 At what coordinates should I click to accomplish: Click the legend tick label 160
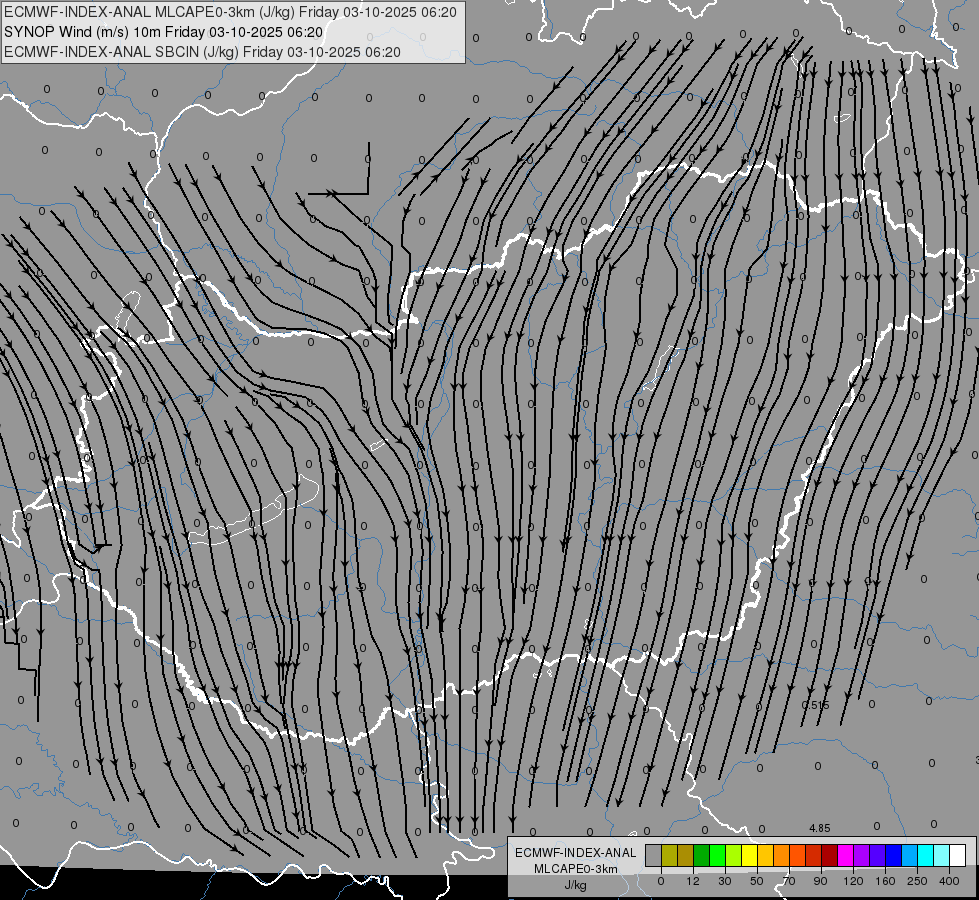885,881
